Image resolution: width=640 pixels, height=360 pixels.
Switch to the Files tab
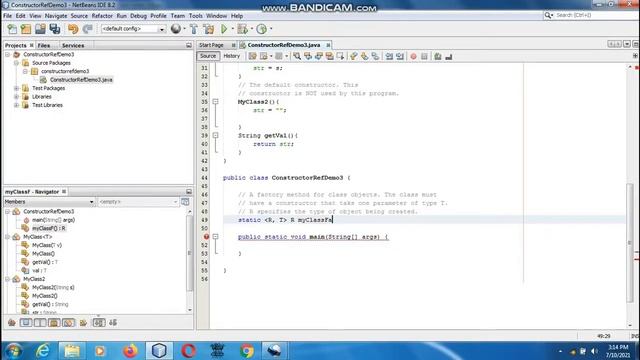coord(44,45)
